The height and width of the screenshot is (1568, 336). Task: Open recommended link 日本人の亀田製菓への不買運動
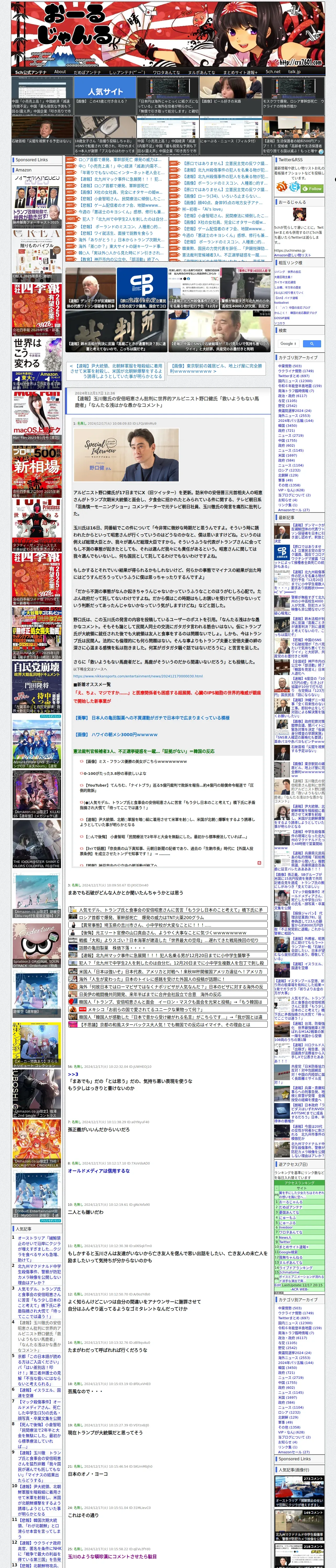pyautogui.click(x=152, y=718)
